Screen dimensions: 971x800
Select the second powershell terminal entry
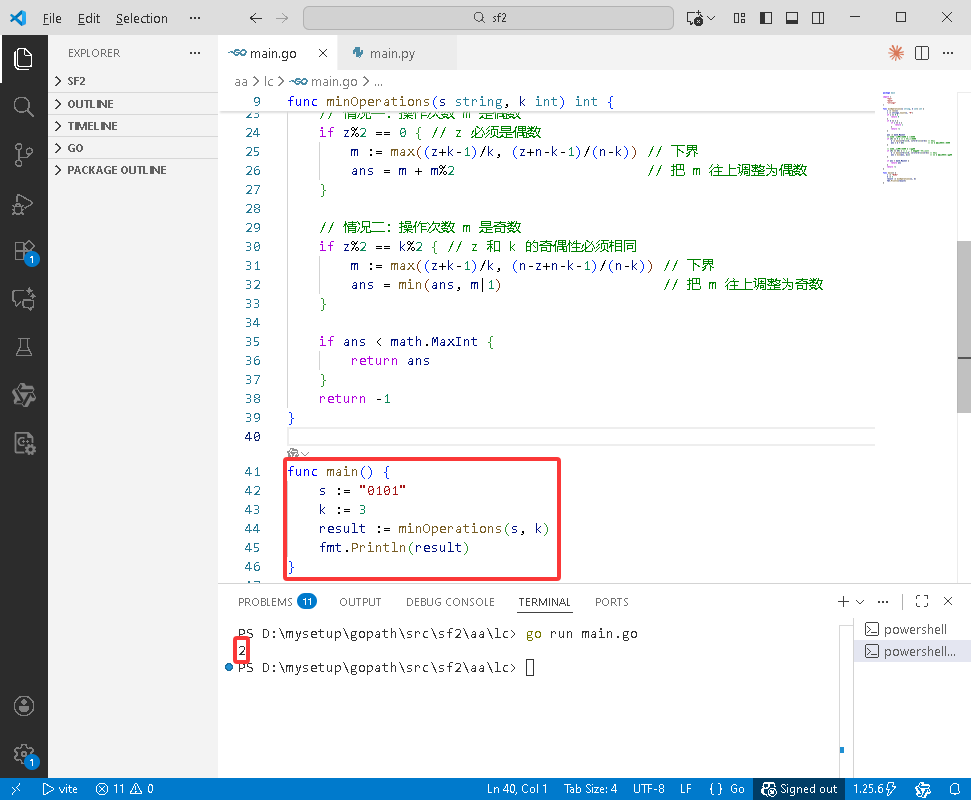coord(910,651)
